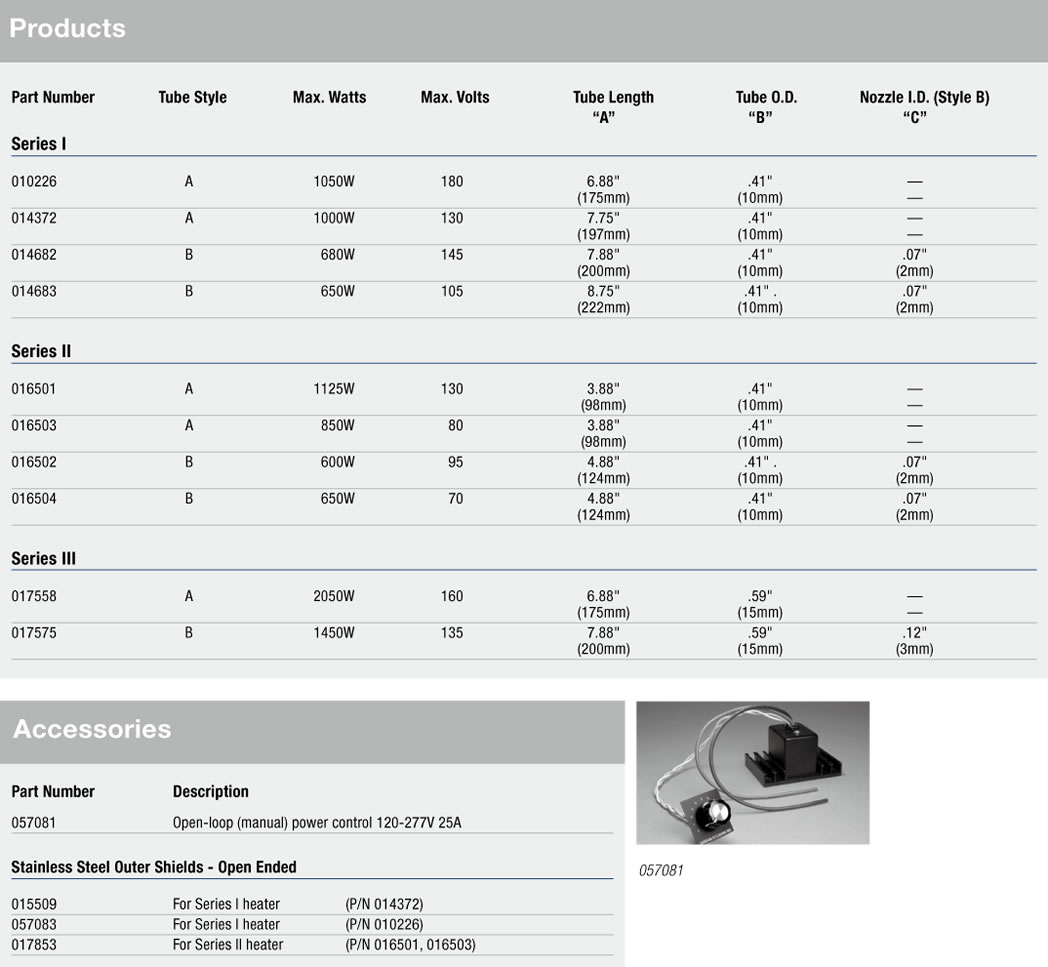Click part number 014372
Screen dimensions: 1048x967
(34, 218)
